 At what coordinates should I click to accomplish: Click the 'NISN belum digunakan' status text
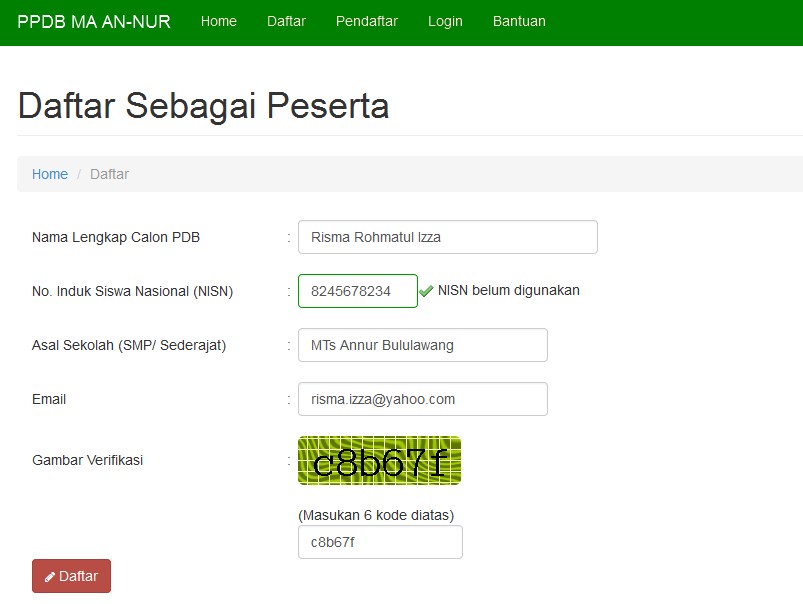click(509, 290)
